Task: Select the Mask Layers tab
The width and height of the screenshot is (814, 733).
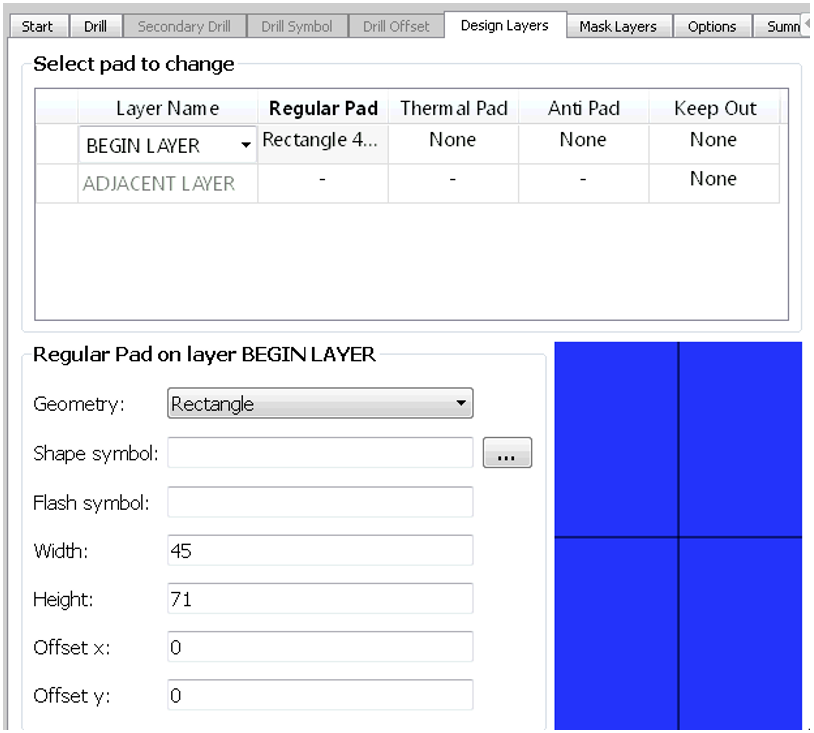Action: (619, 27)
